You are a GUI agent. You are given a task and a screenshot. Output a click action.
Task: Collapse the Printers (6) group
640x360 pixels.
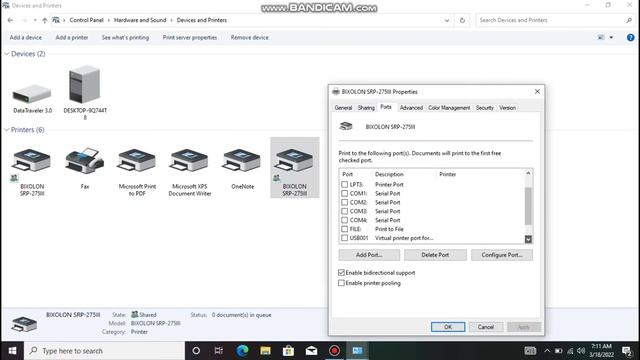[x=7, y=130]
